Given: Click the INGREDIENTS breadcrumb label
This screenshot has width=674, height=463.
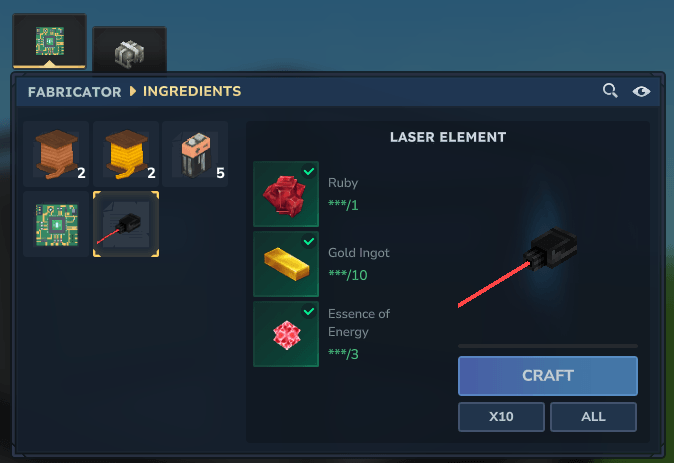Looking at the screenshot, I should tap(192, 91).
